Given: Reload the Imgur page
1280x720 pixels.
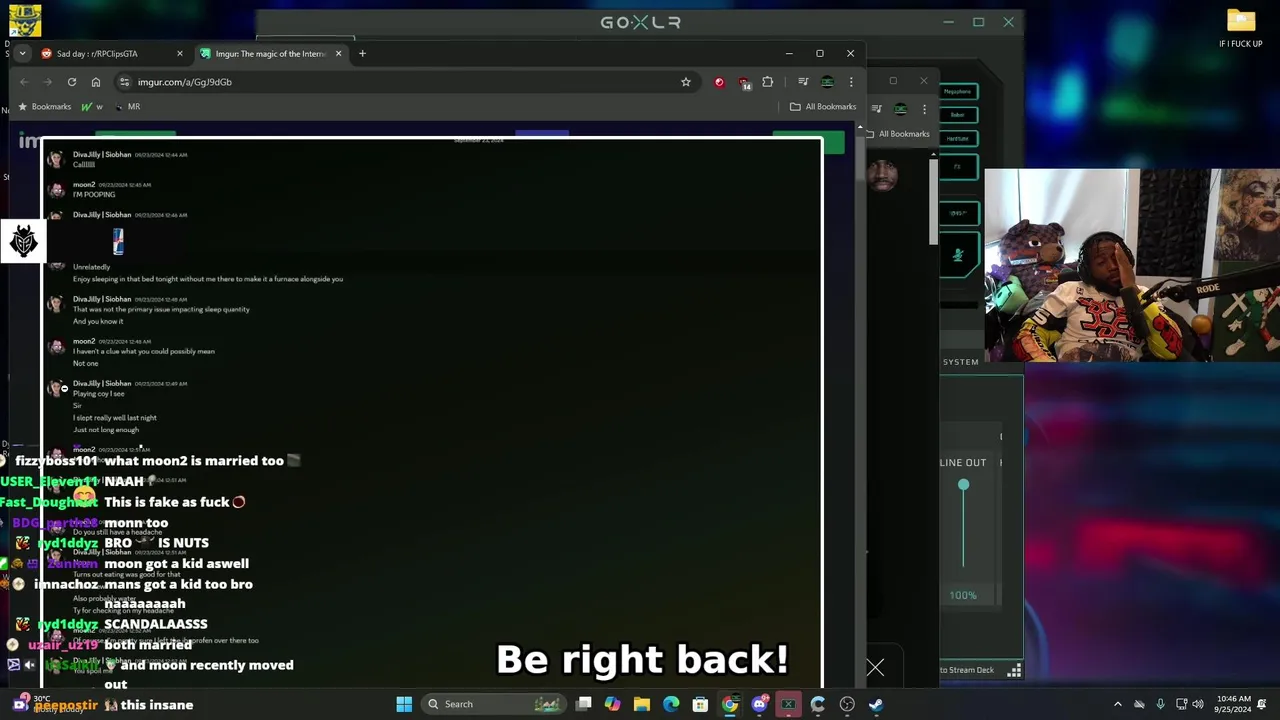Looking at the screenshot, I should pyautogui.click(x=72, y=82).
